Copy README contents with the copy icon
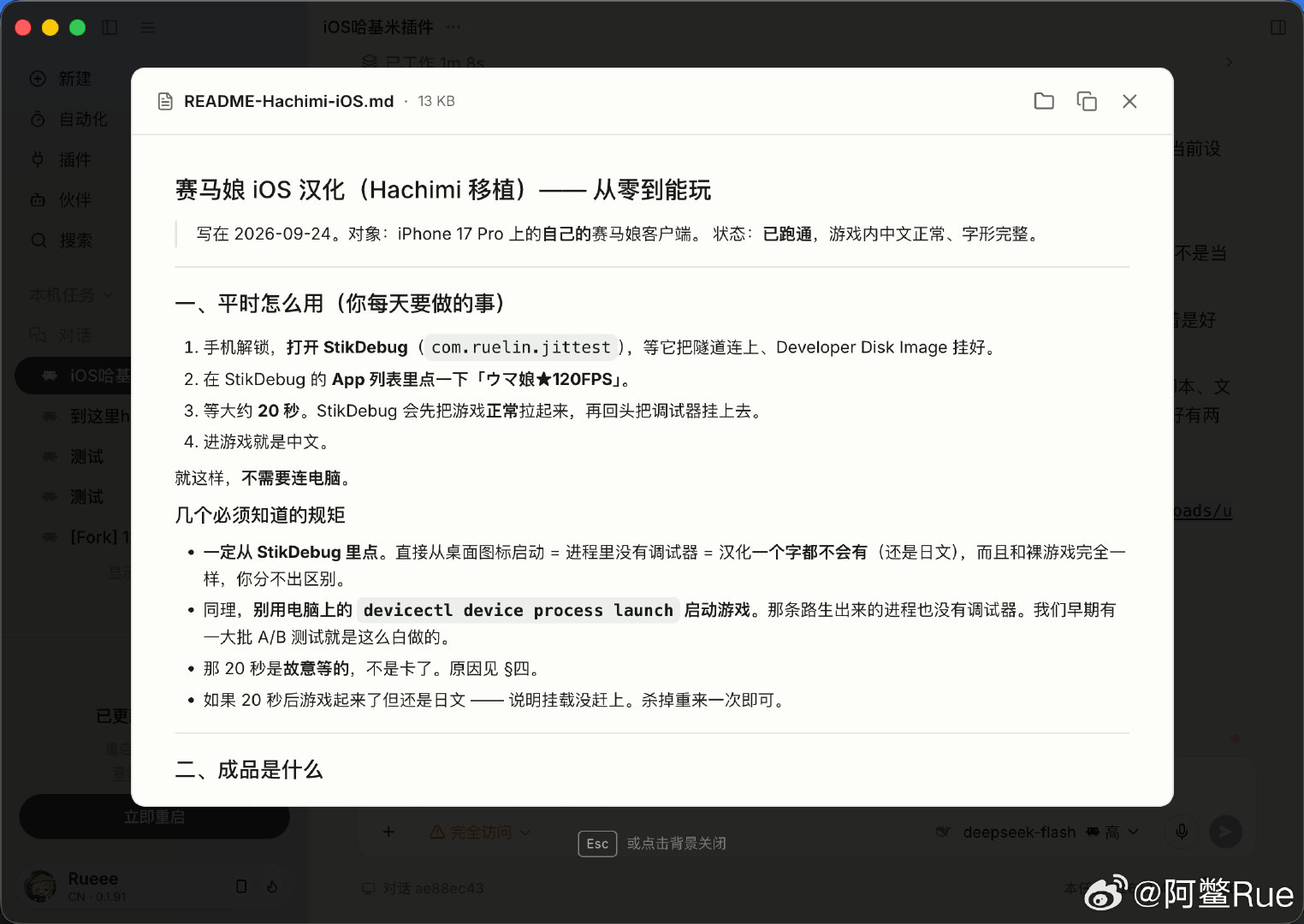Viewport: 1304px width, 924px height. point(1087,101)
